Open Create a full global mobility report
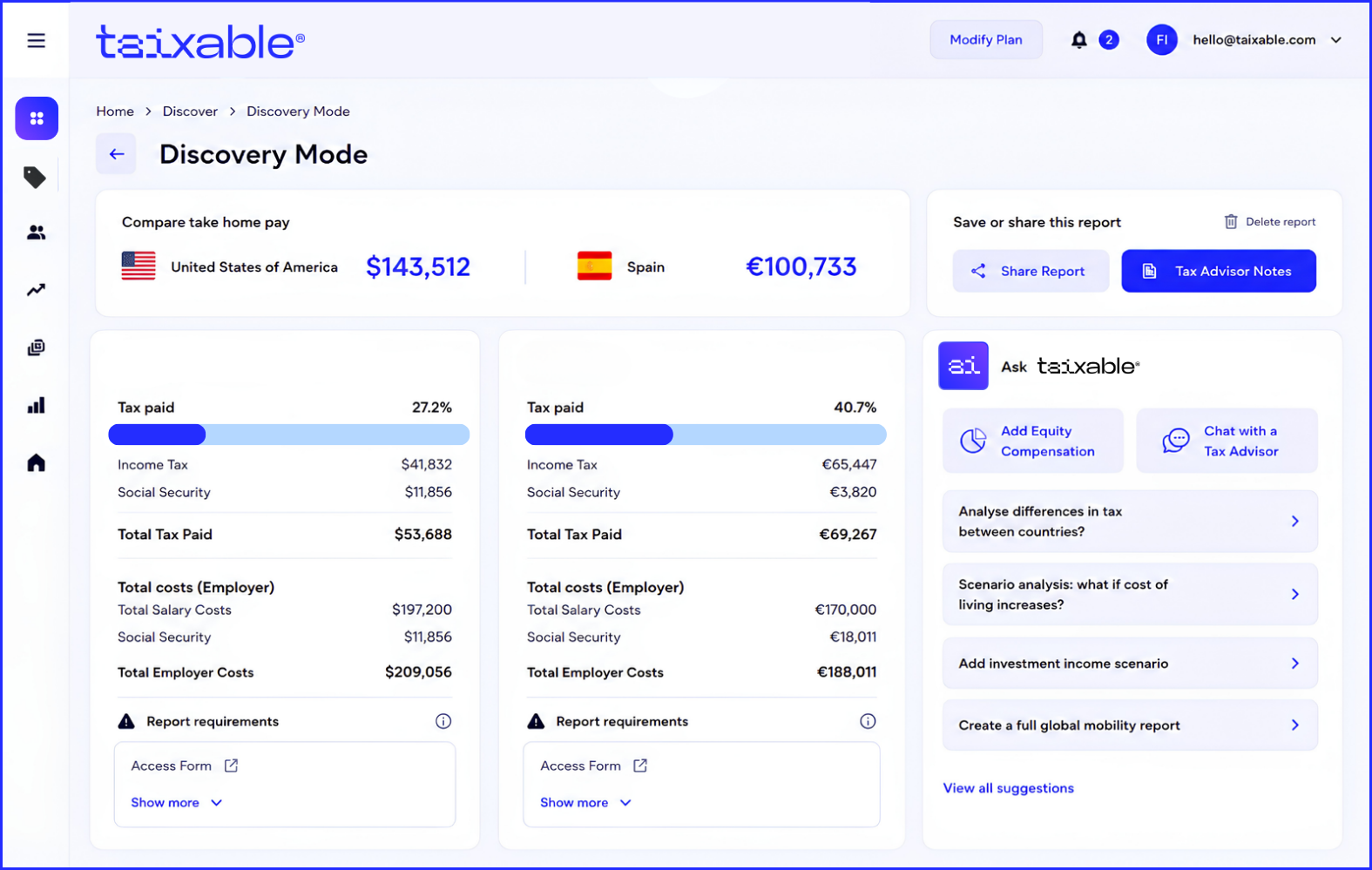 [1130, 725]
